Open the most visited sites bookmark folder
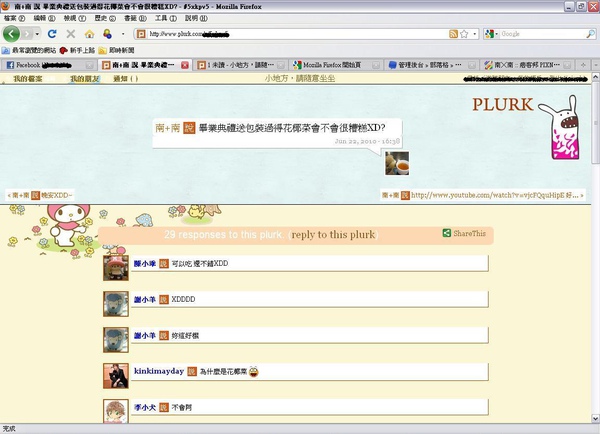600x434 pixels. point(29,50)
